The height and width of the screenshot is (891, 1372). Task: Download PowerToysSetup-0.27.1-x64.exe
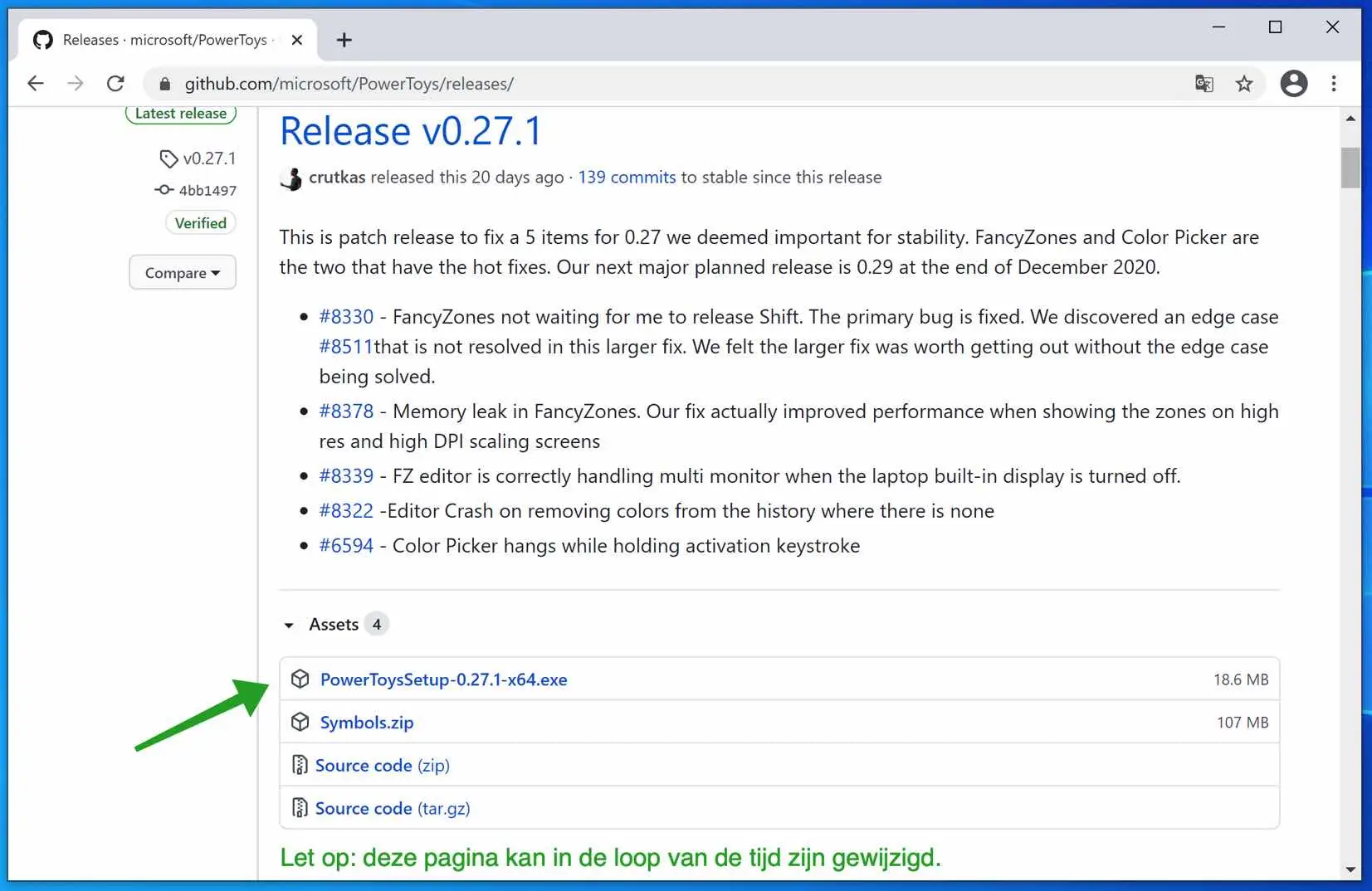coord(443,679)
